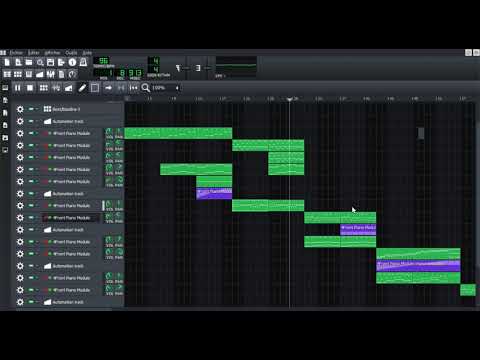The image size is (480, 360).
Task: Open the Edit menu
Action: (x=34, y=53)
